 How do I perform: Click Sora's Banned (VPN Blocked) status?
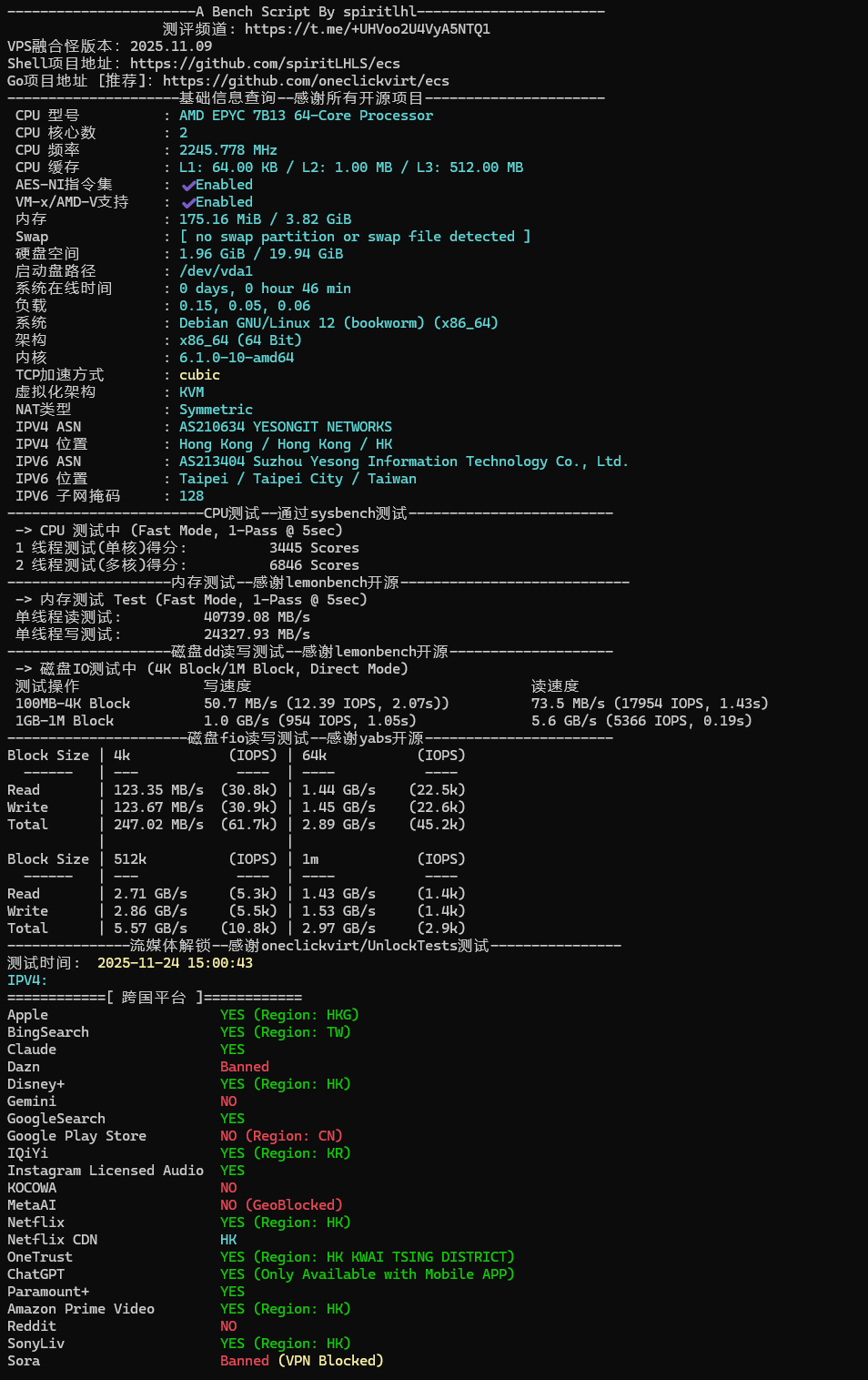tap(301, 1360)
